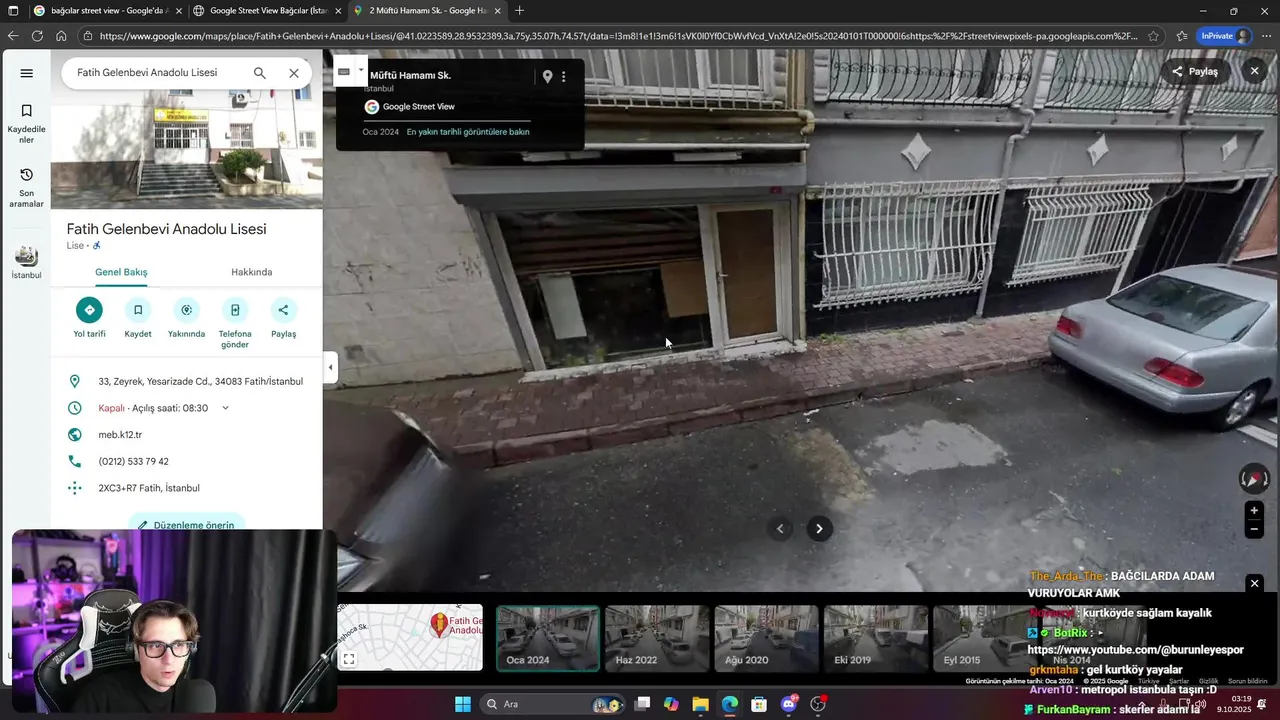Click the Yol tarifi directions button
This screenshot has height=720, width=1280.
point(89,318)
